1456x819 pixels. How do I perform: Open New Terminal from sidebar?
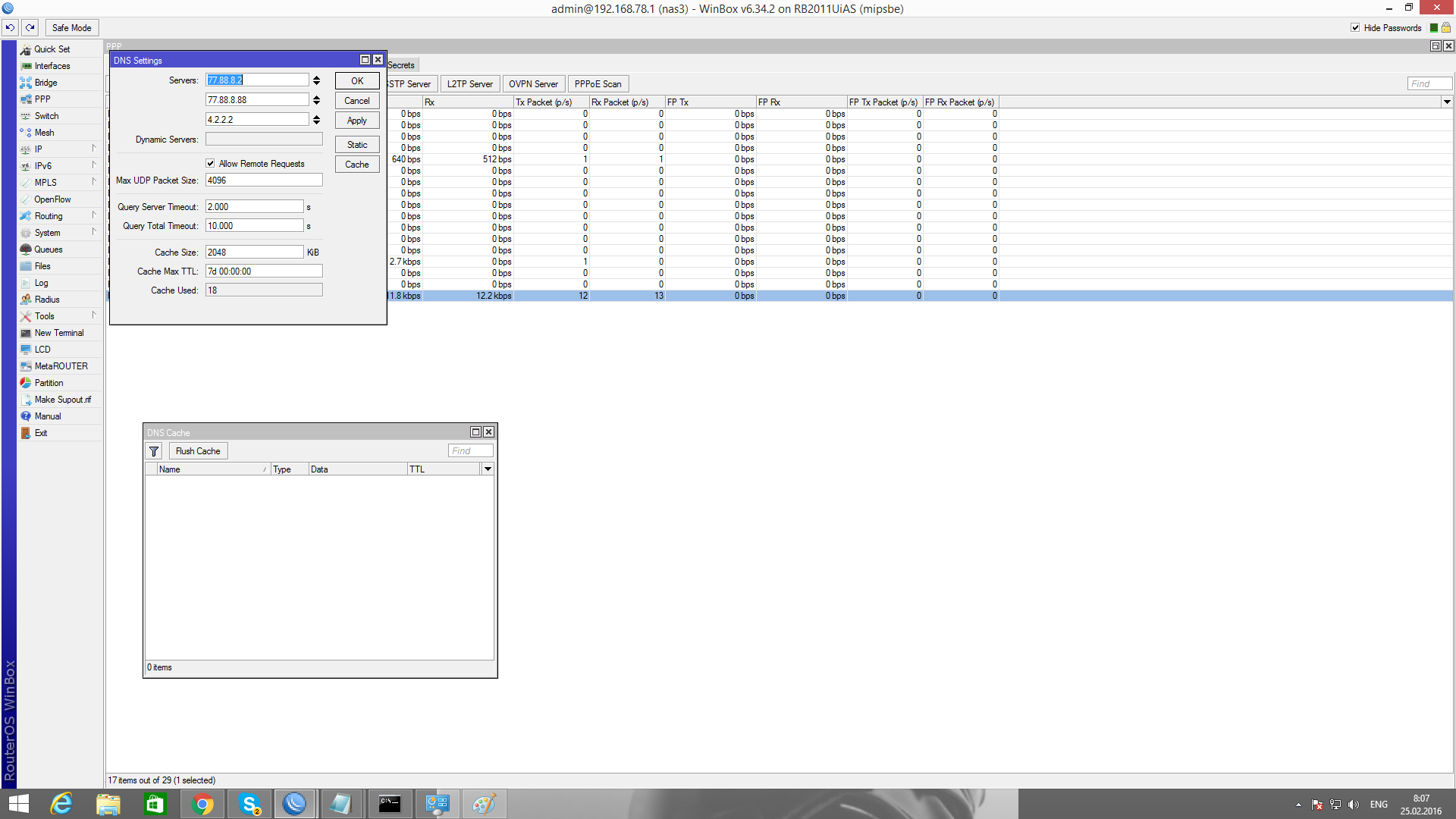tap(59, 333)
